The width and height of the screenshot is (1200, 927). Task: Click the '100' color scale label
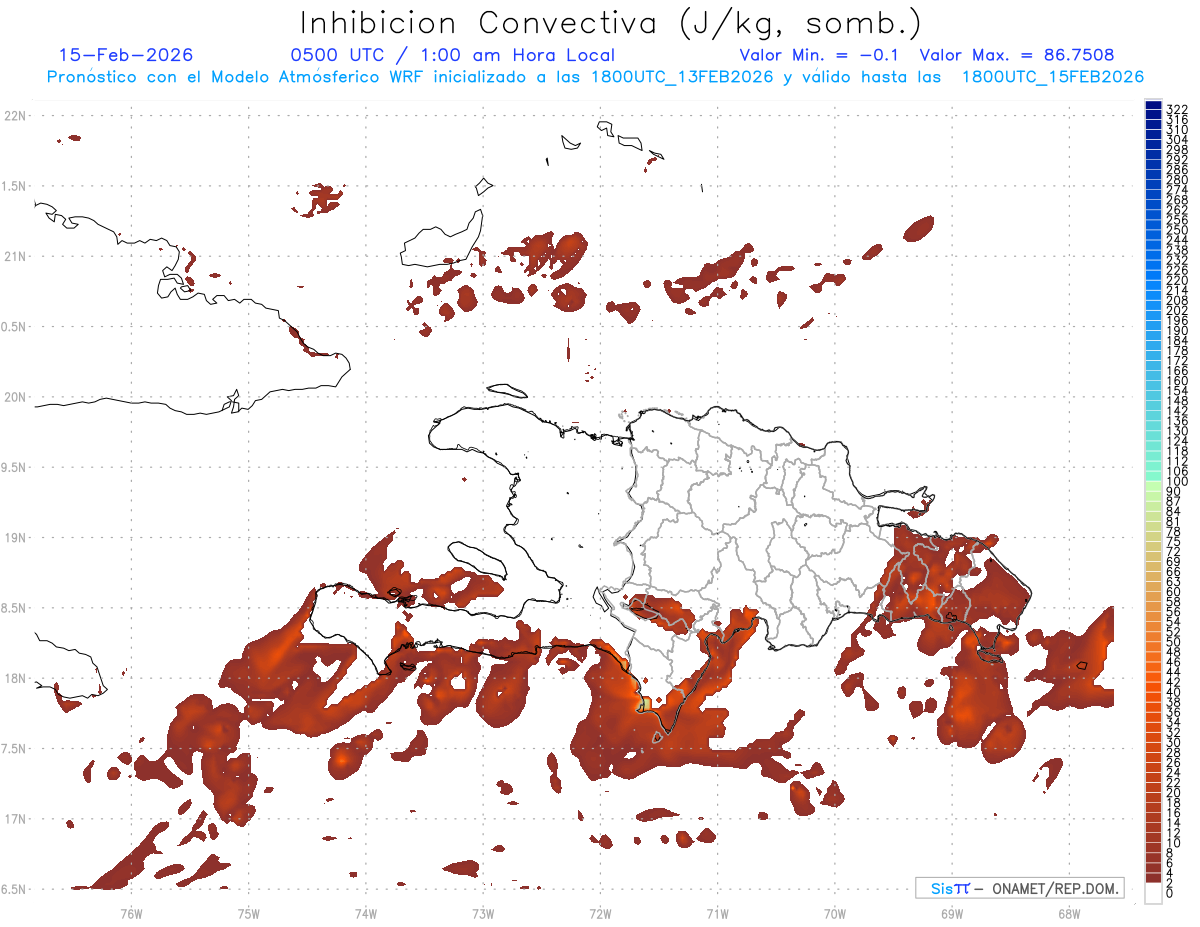(1177, 481)
